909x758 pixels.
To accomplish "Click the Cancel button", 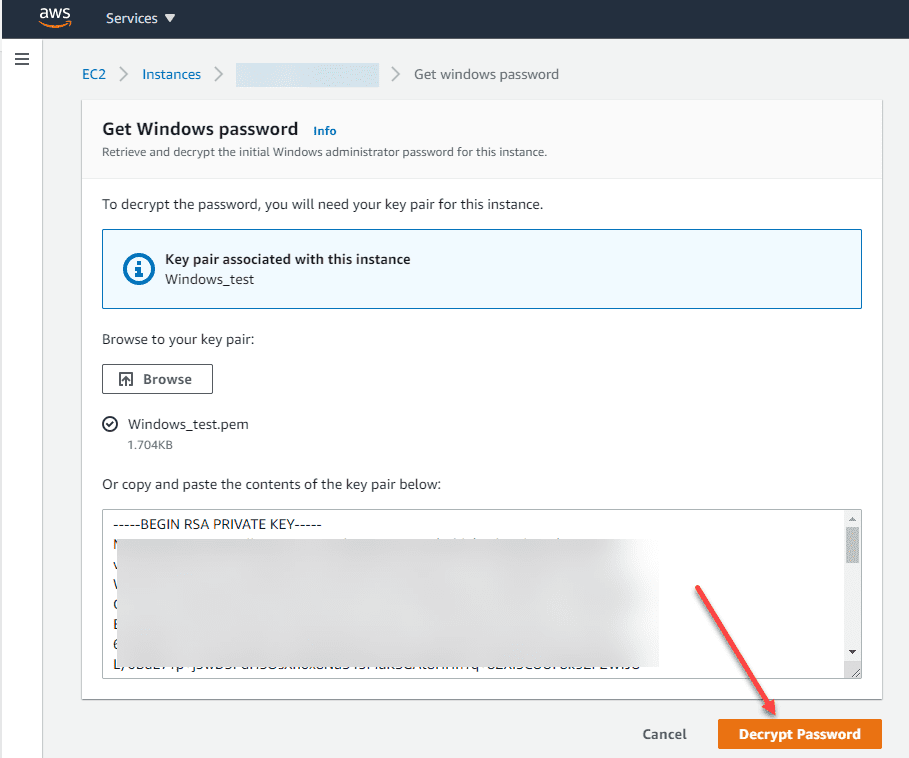I will pyautogui.click(x=664, y=734).
